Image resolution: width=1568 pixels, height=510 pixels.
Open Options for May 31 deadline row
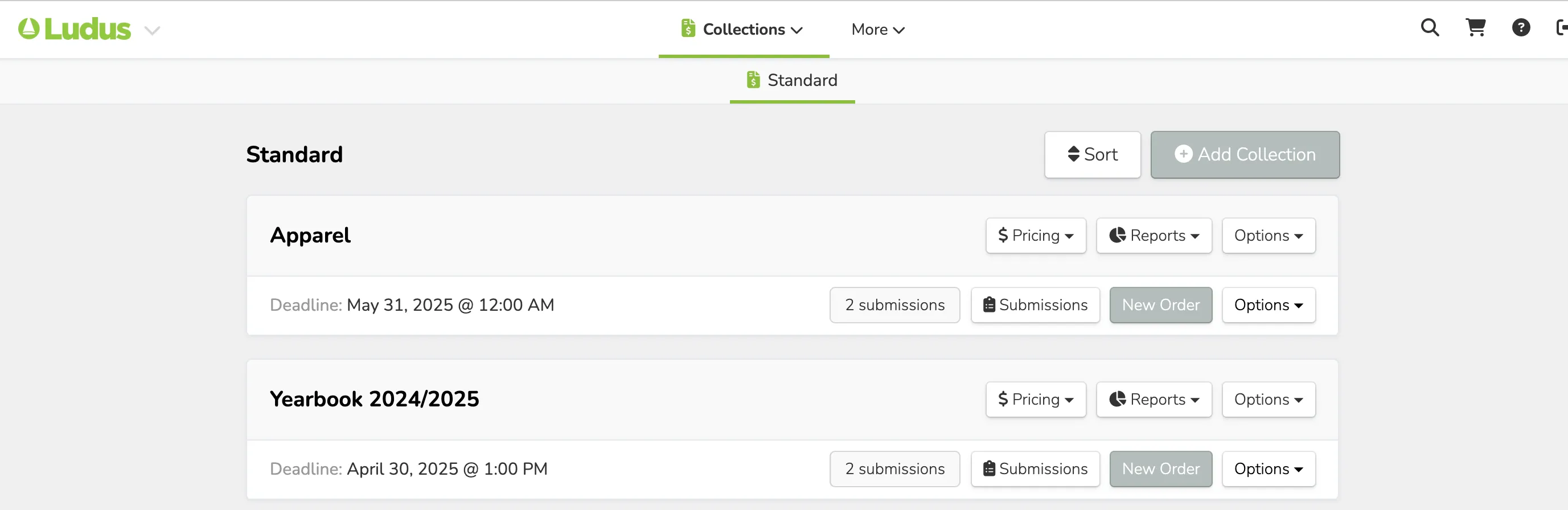pos(1269,305)
